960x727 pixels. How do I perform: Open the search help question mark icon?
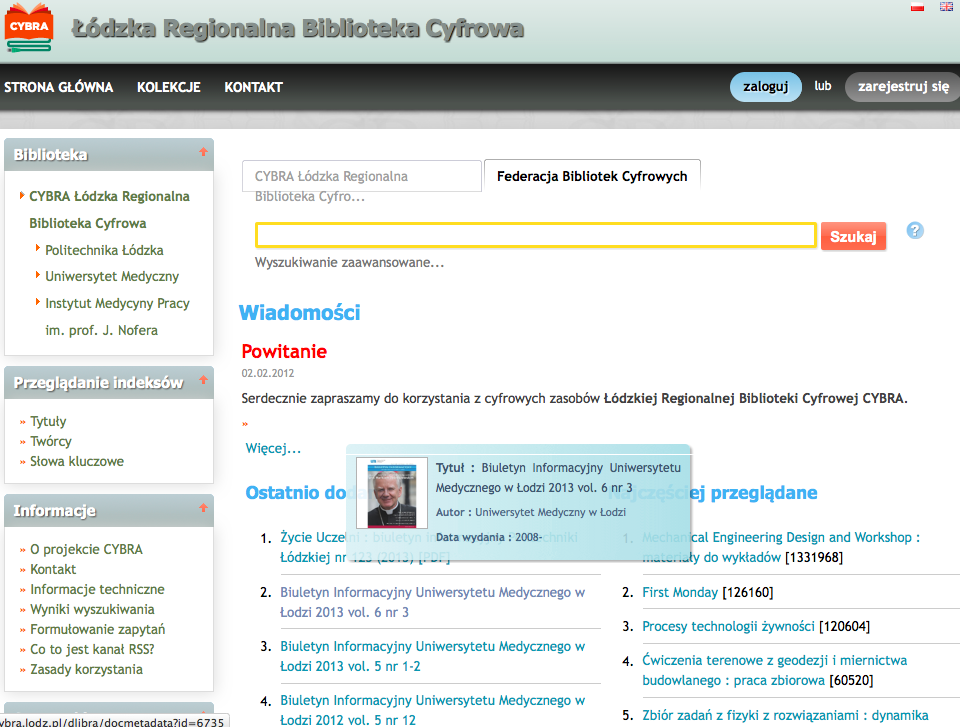coord(915,231)
